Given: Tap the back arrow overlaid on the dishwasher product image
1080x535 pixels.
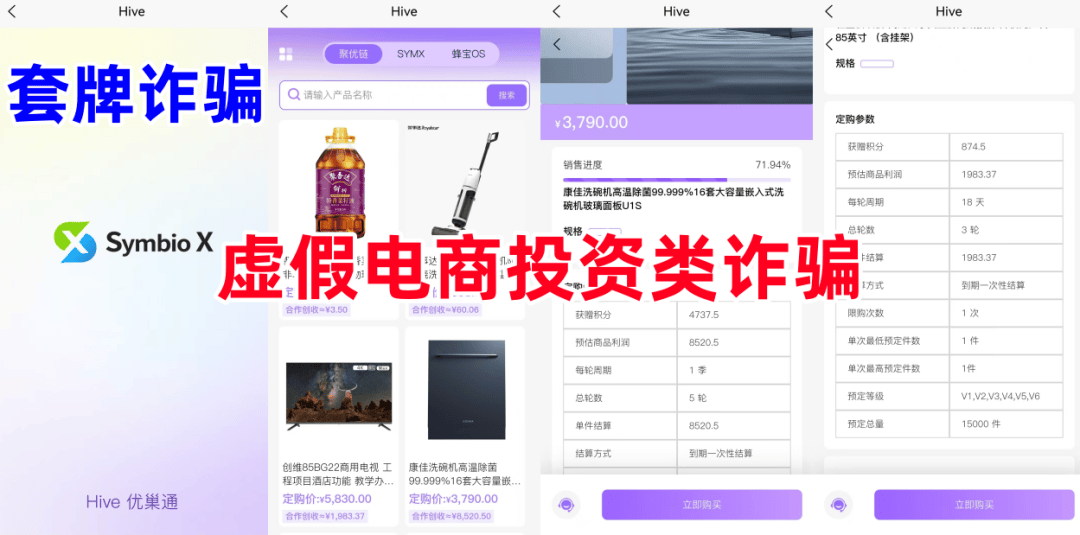Looking at the screenshot, I should click(x=557, y=44).
